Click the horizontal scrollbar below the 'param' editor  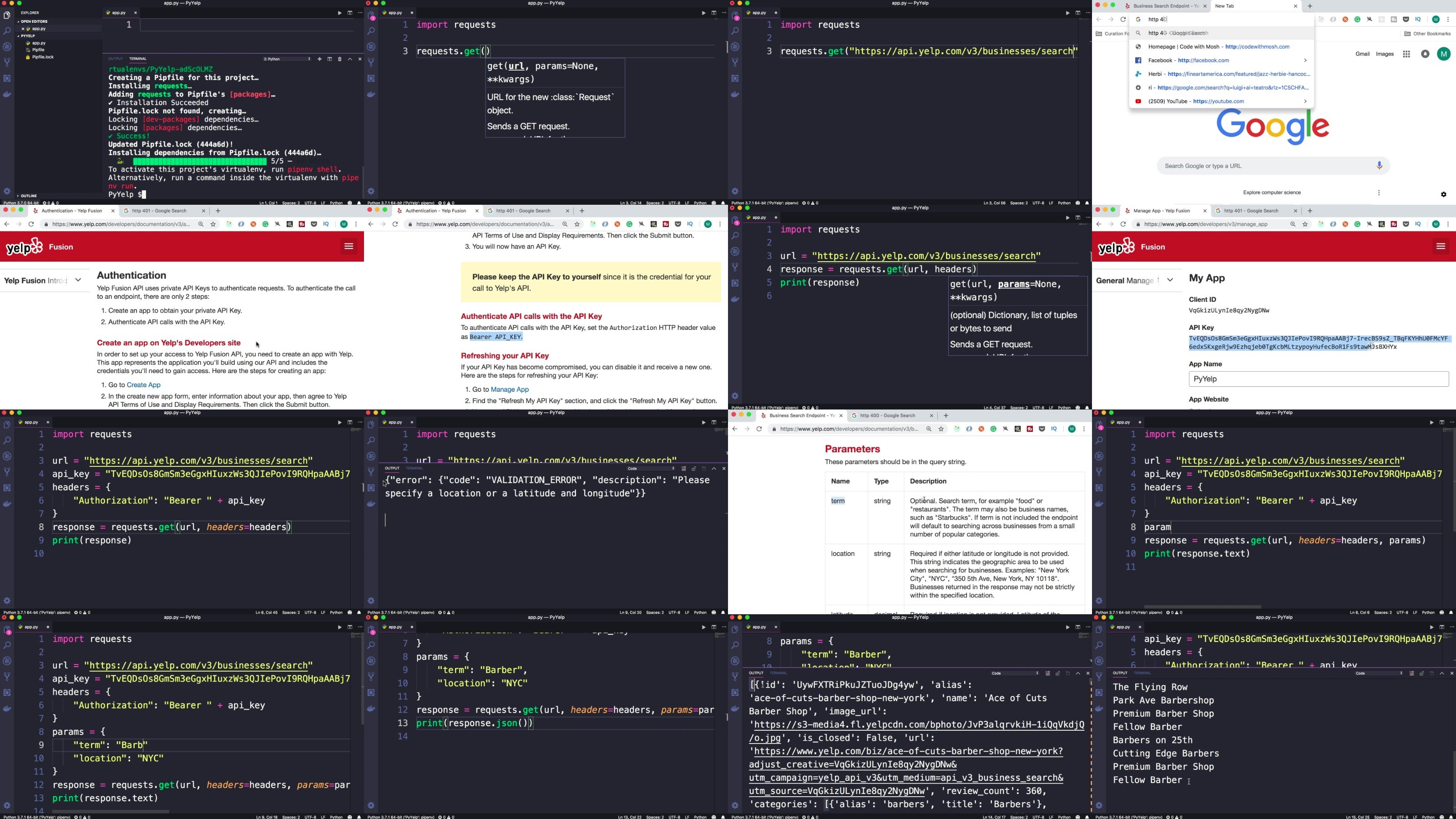pos(1202,607)
